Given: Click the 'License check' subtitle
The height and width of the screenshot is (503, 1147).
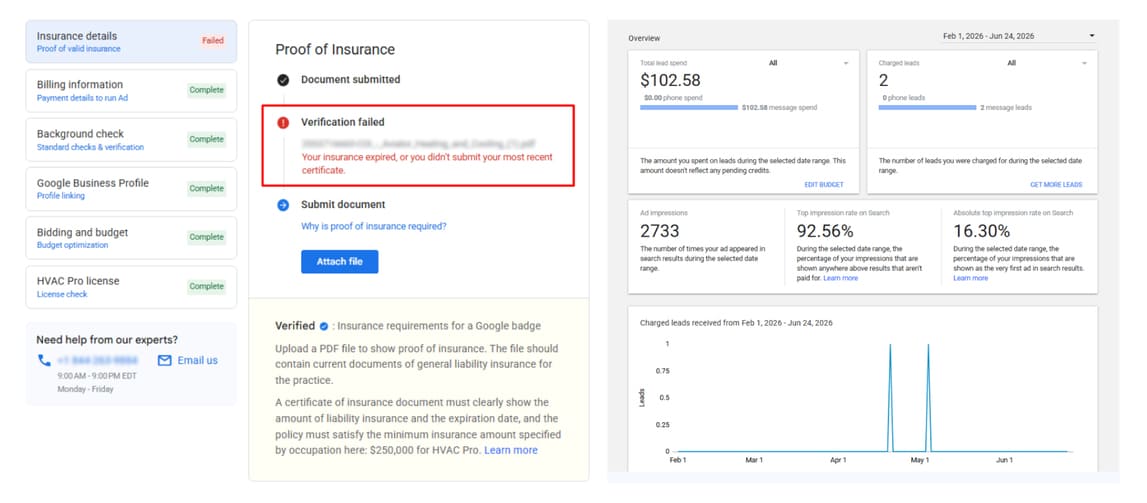Looking at the screenshot, I should click(62, 295).
